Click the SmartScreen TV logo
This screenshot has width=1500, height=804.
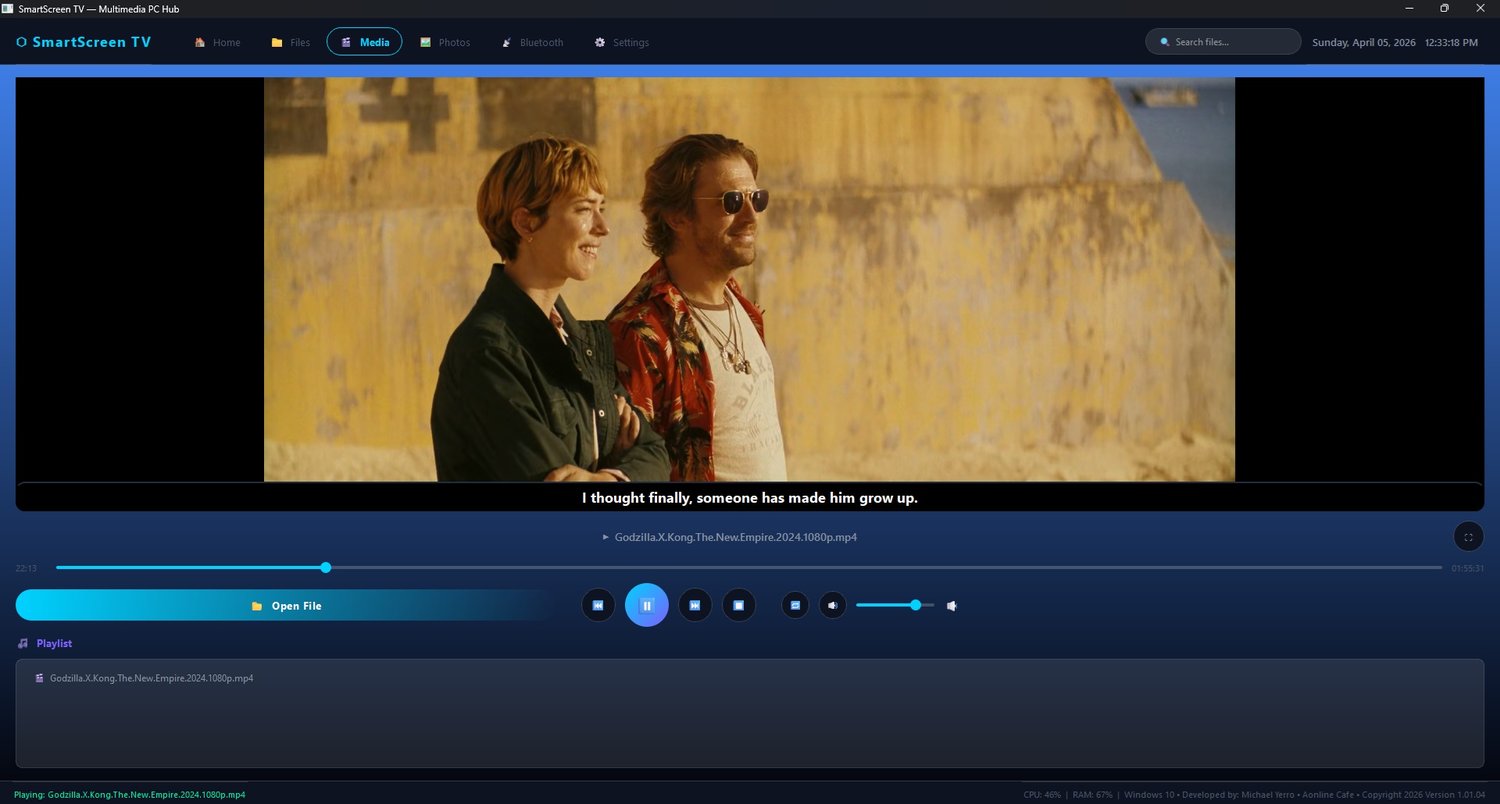point(84,42)
